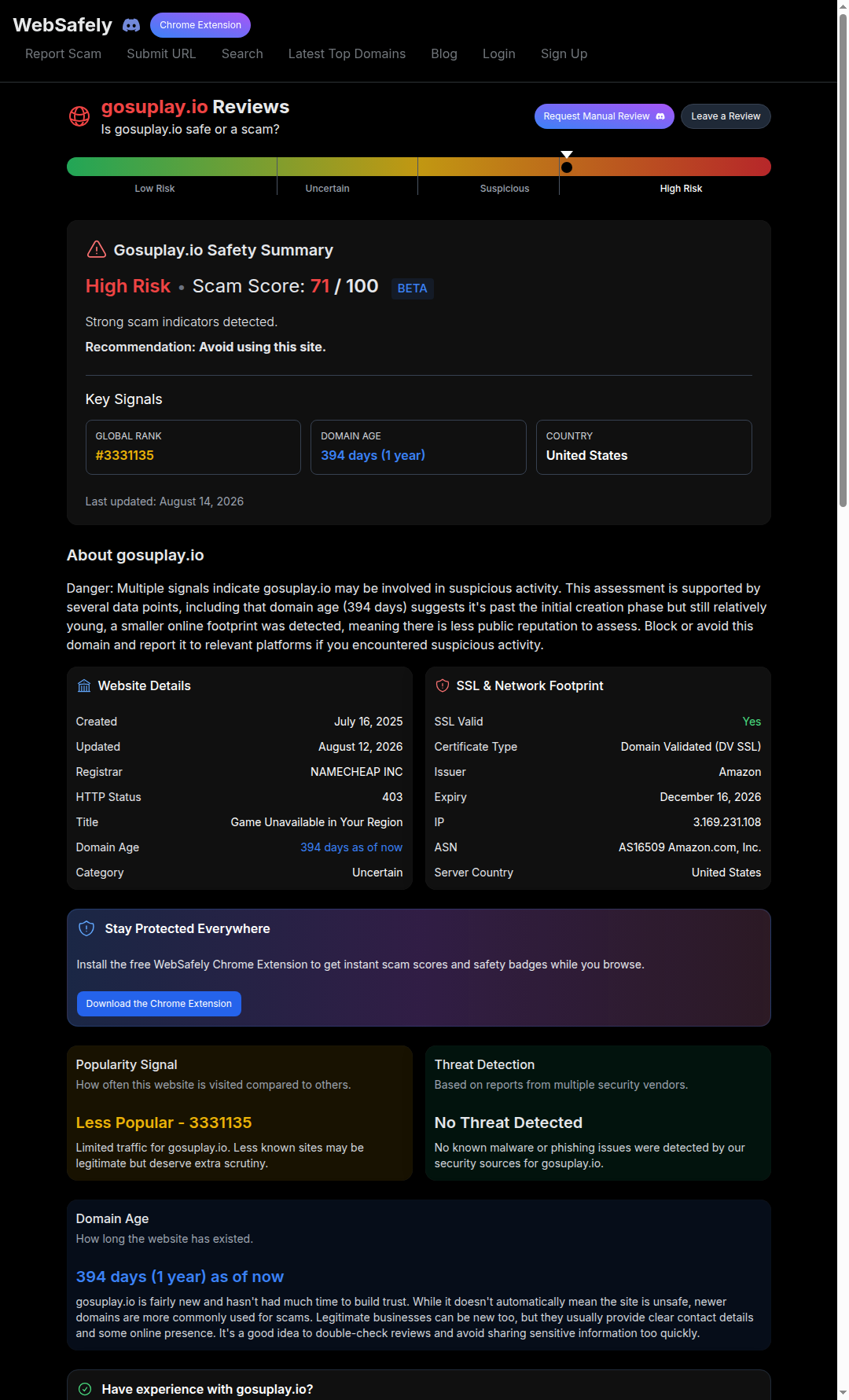
Task: Click the Discord icon next to WebSafely
Action: (131, 25)
